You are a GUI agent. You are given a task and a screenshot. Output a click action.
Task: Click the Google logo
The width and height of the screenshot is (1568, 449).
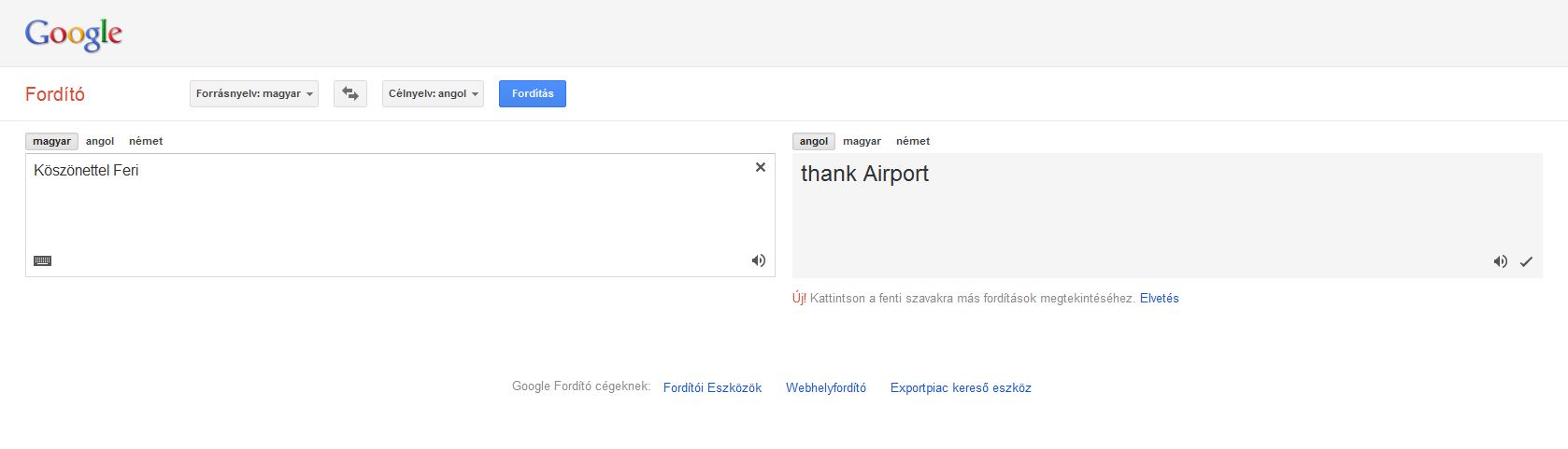pyautogui.click(x=74, y=35)
